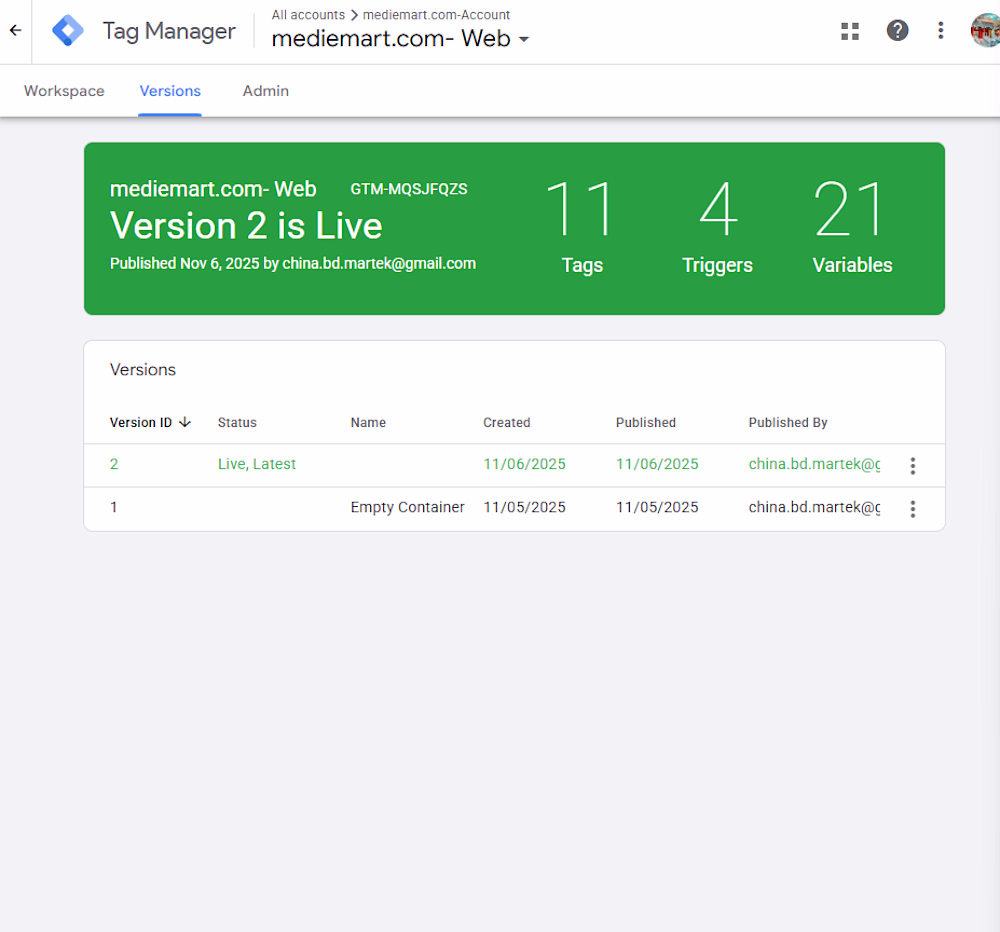Open actions menu for version 2 row

913,465
